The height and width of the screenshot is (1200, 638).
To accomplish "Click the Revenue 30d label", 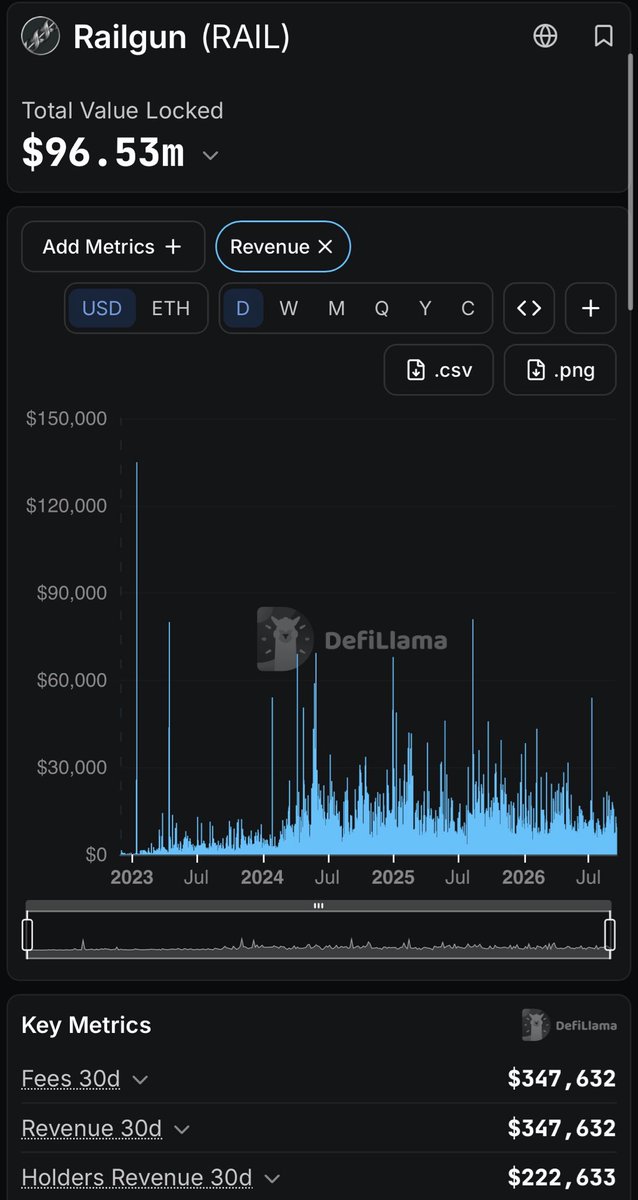I will click(92, 1129).
